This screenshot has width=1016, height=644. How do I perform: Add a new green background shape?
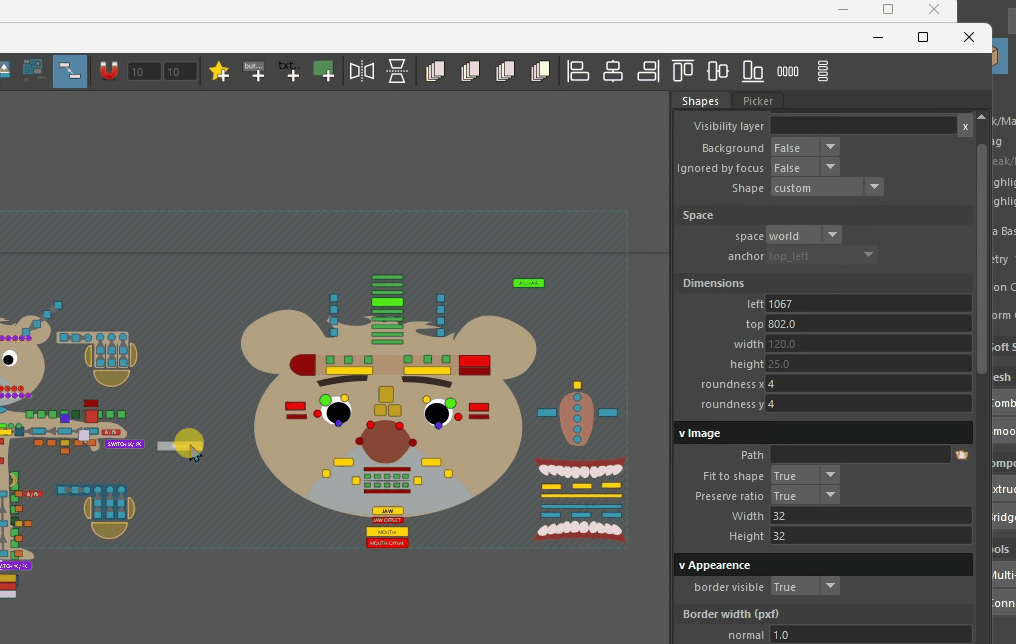pos(323,71)
